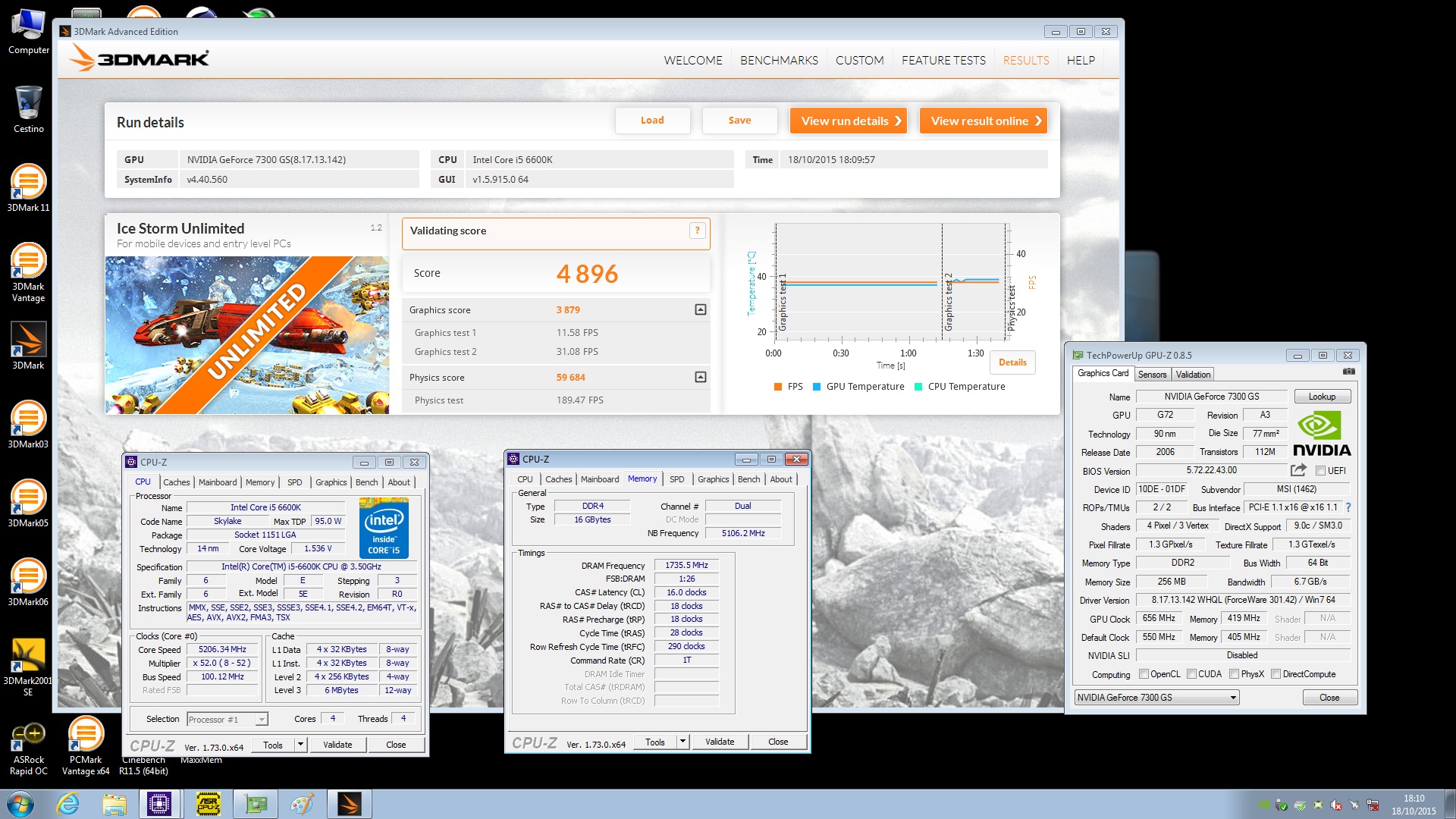Open the Computer desktop icon
1456x819 pixels.
tap(28, 32)
